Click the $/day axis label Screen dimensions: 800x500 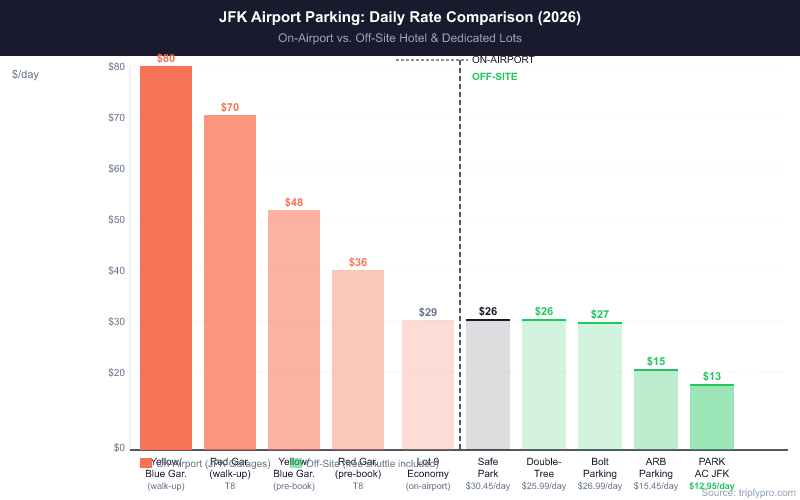click(x=26, y=75)
